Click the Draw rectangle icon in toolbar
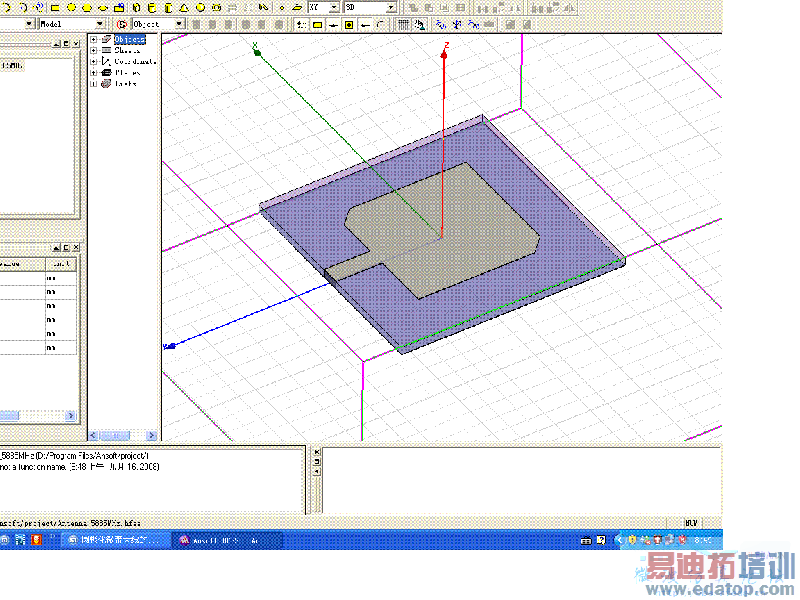The height and width of the screenshot is (600, 800). tap(56, 7)
